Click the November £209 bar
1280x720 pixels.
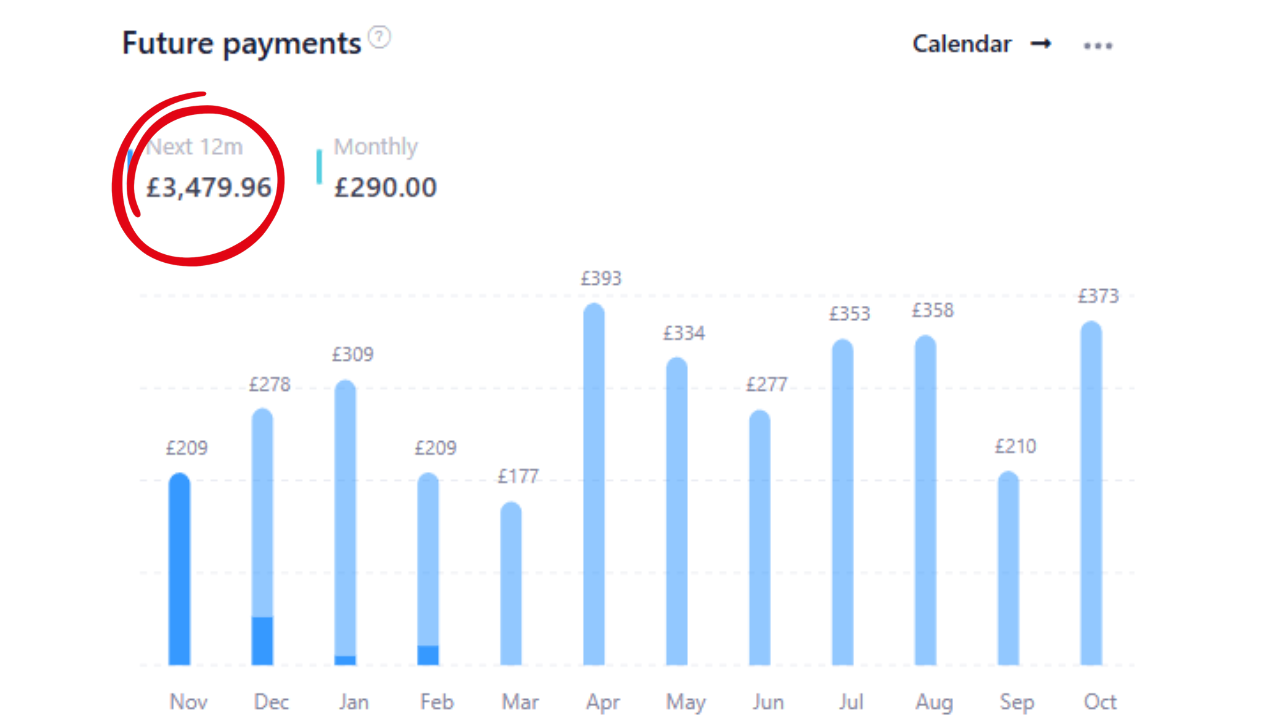click(179, 570)
